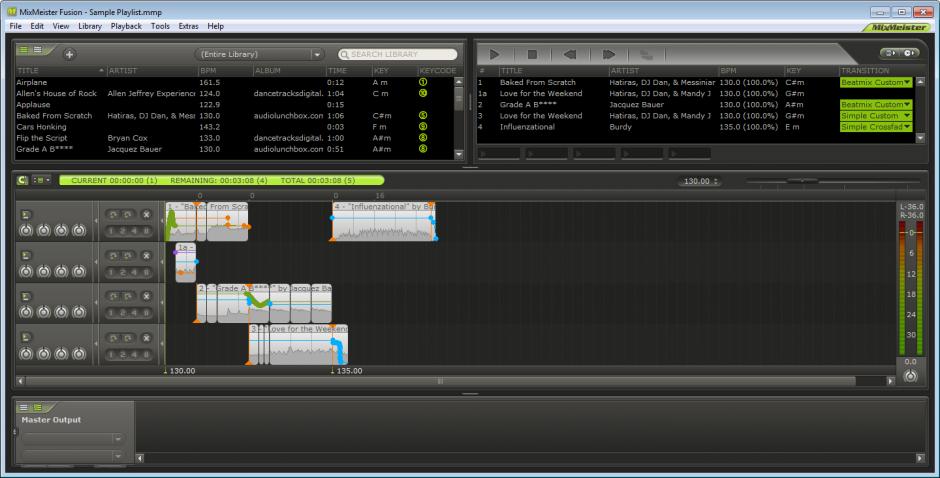
Task: Toggle left pill button at playlist top-right
Action: [x=890, y=53]
